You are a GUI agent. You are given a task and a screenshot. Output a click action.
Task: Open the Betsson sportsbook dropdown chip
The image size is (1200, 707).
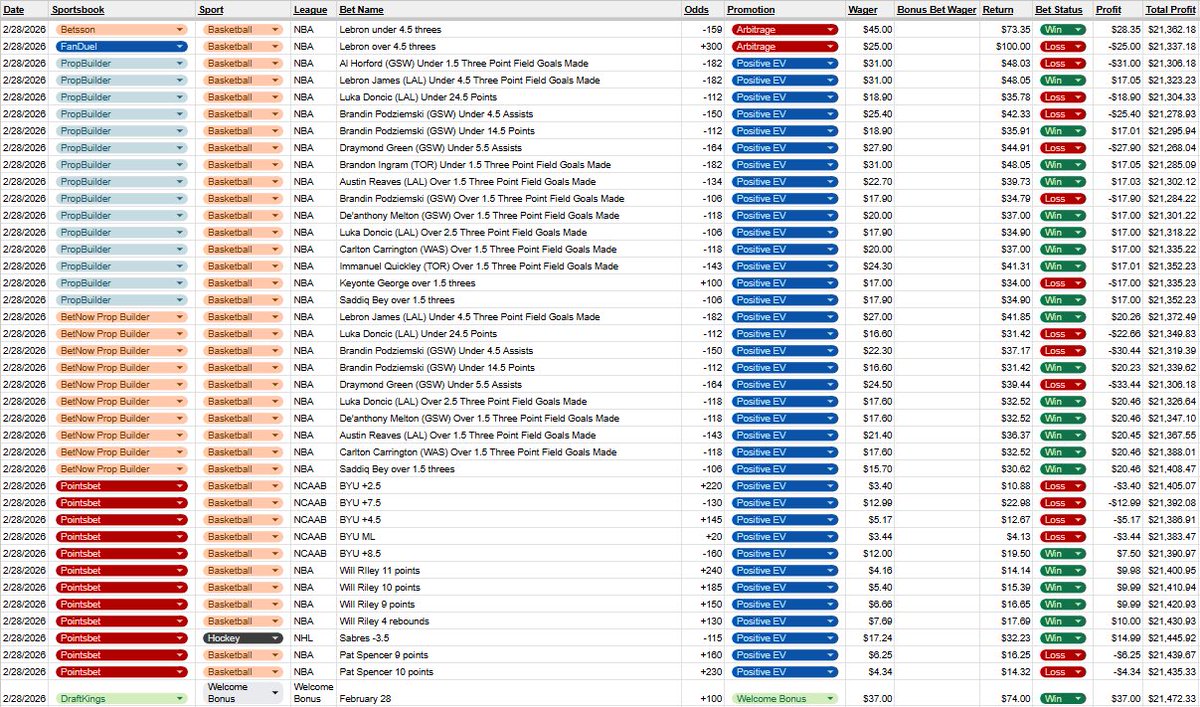click(123, 29)
